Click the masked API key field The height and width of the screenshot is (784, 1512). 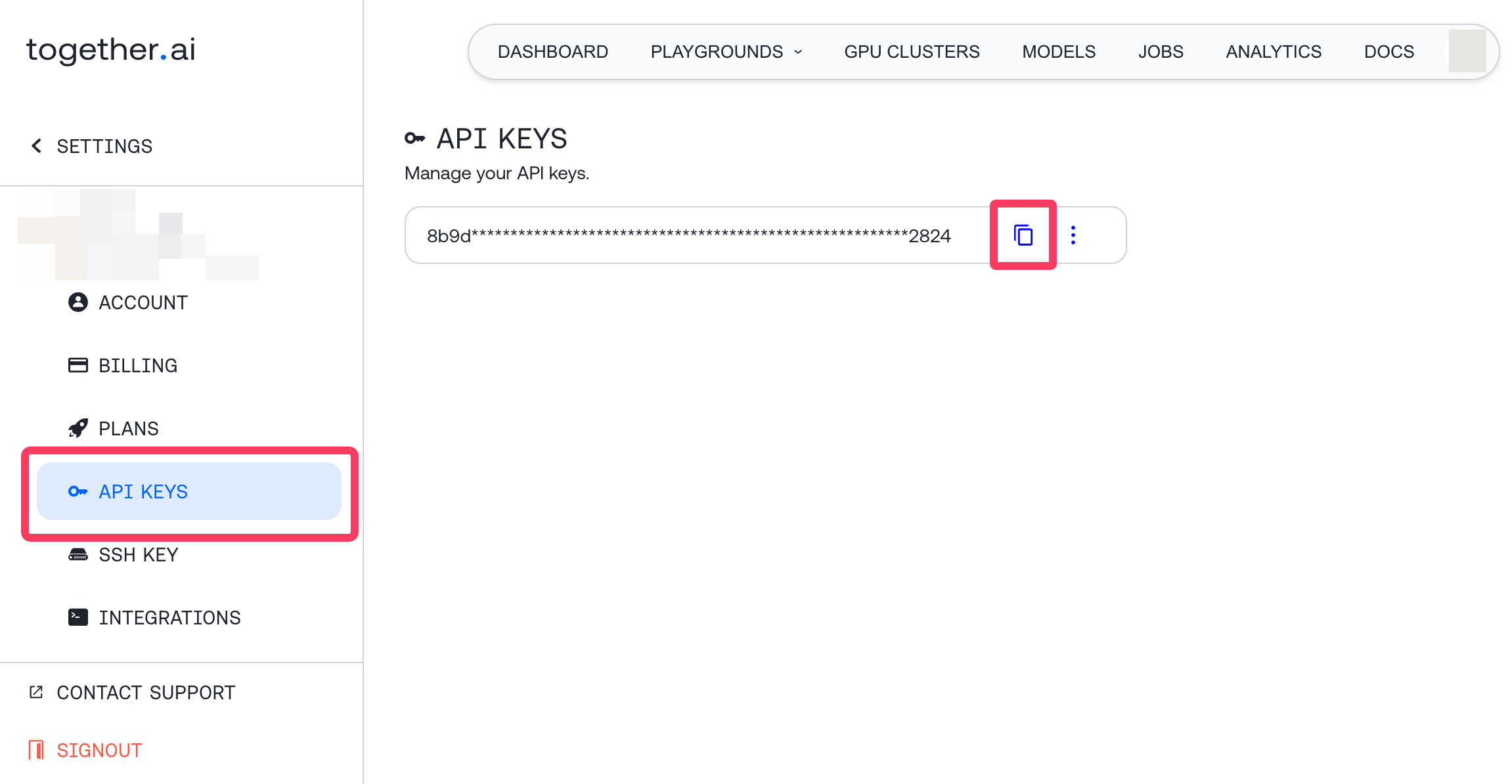[688, 236]
